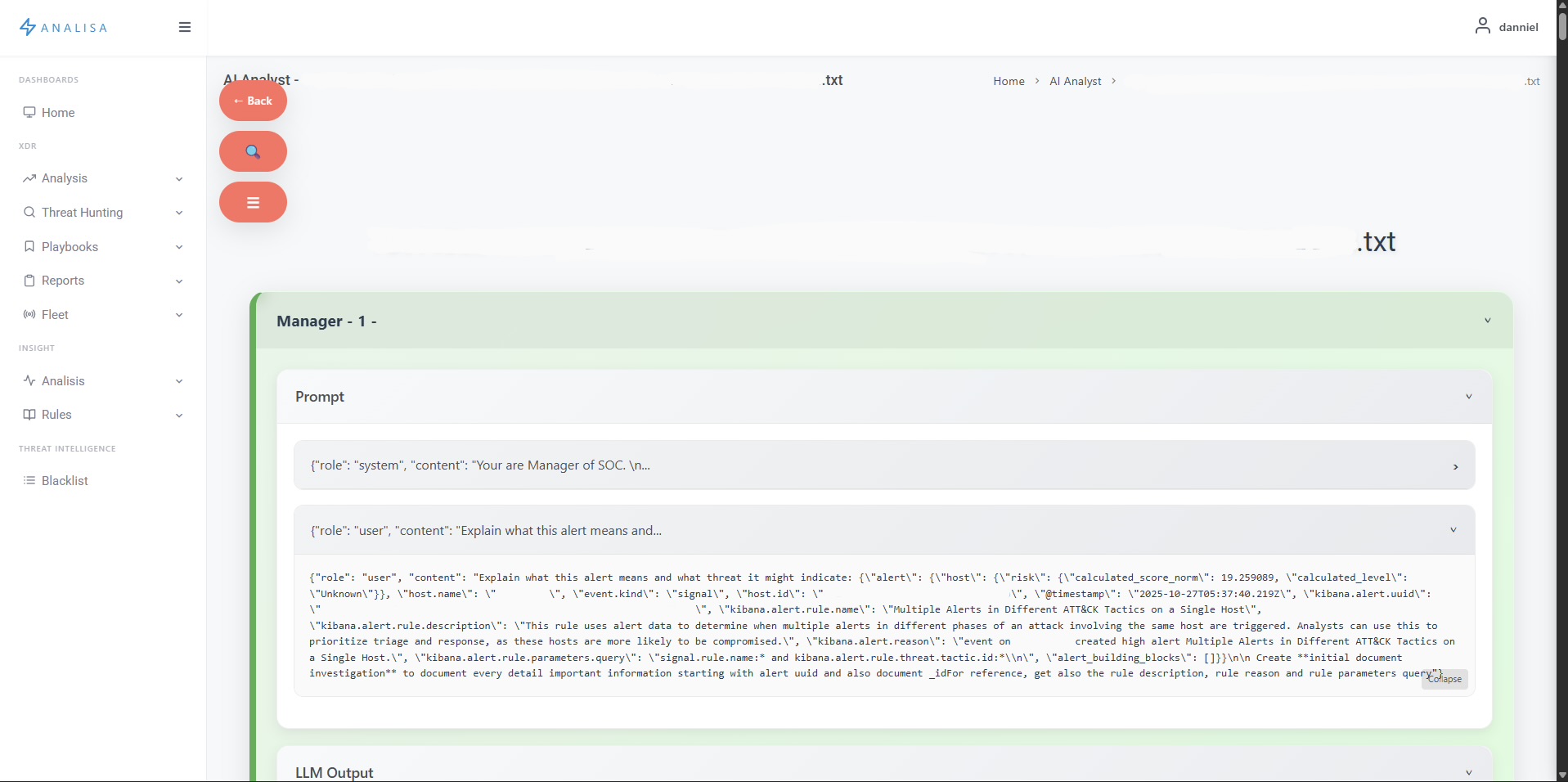Click the Back button
1568x782 pixels.
coord(253,101)
